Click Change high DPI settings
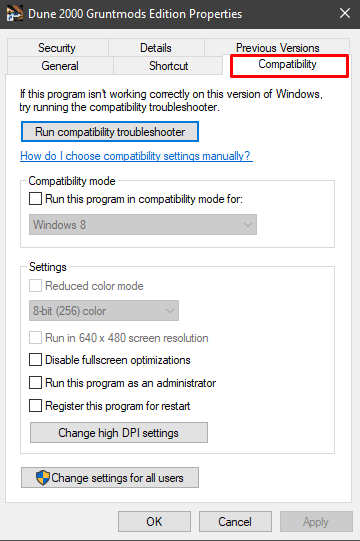 (x=119, y=433)
